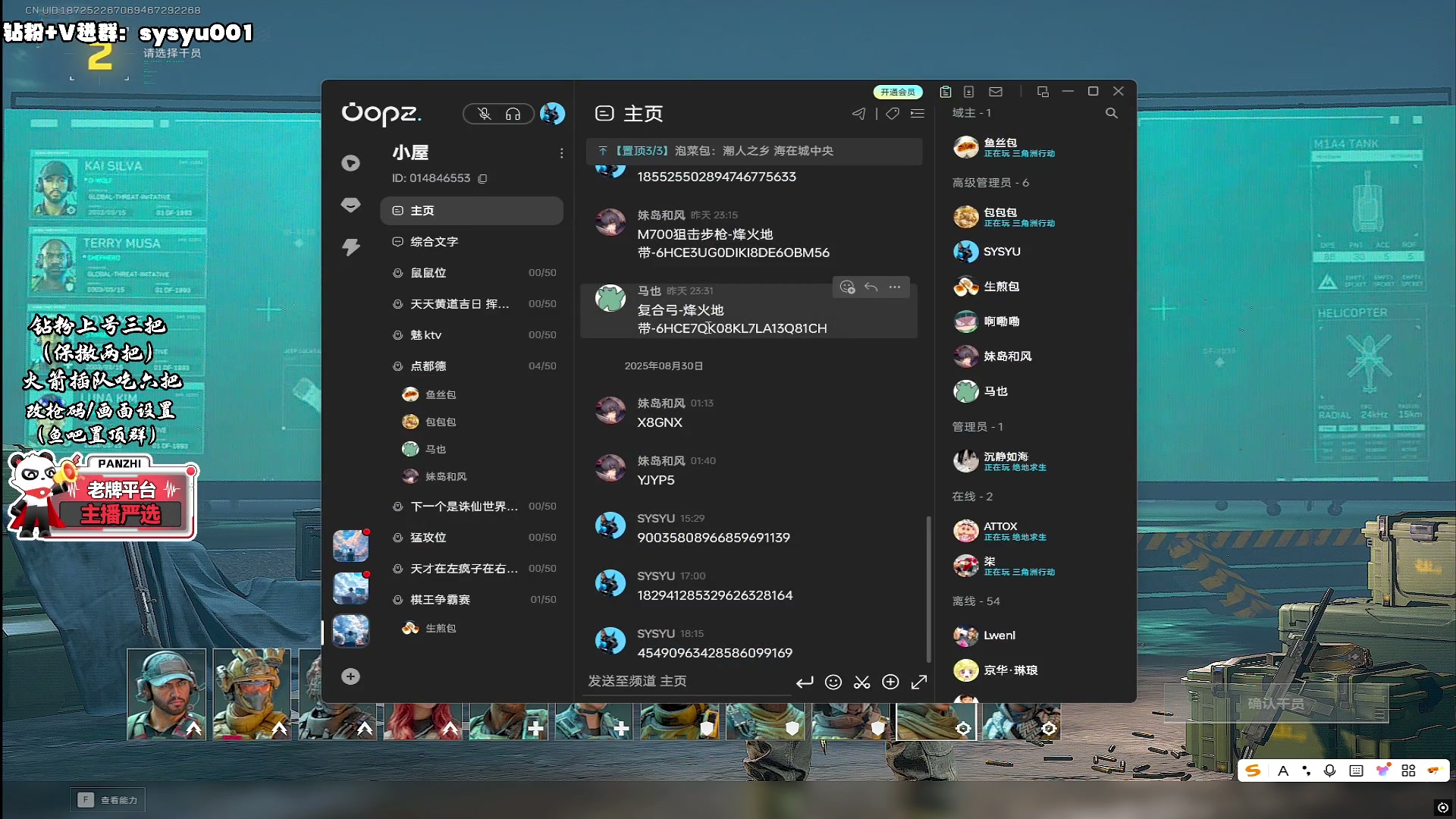
Task: Open the currently selected bottom server thumbnail
Action: coord(351,631)
